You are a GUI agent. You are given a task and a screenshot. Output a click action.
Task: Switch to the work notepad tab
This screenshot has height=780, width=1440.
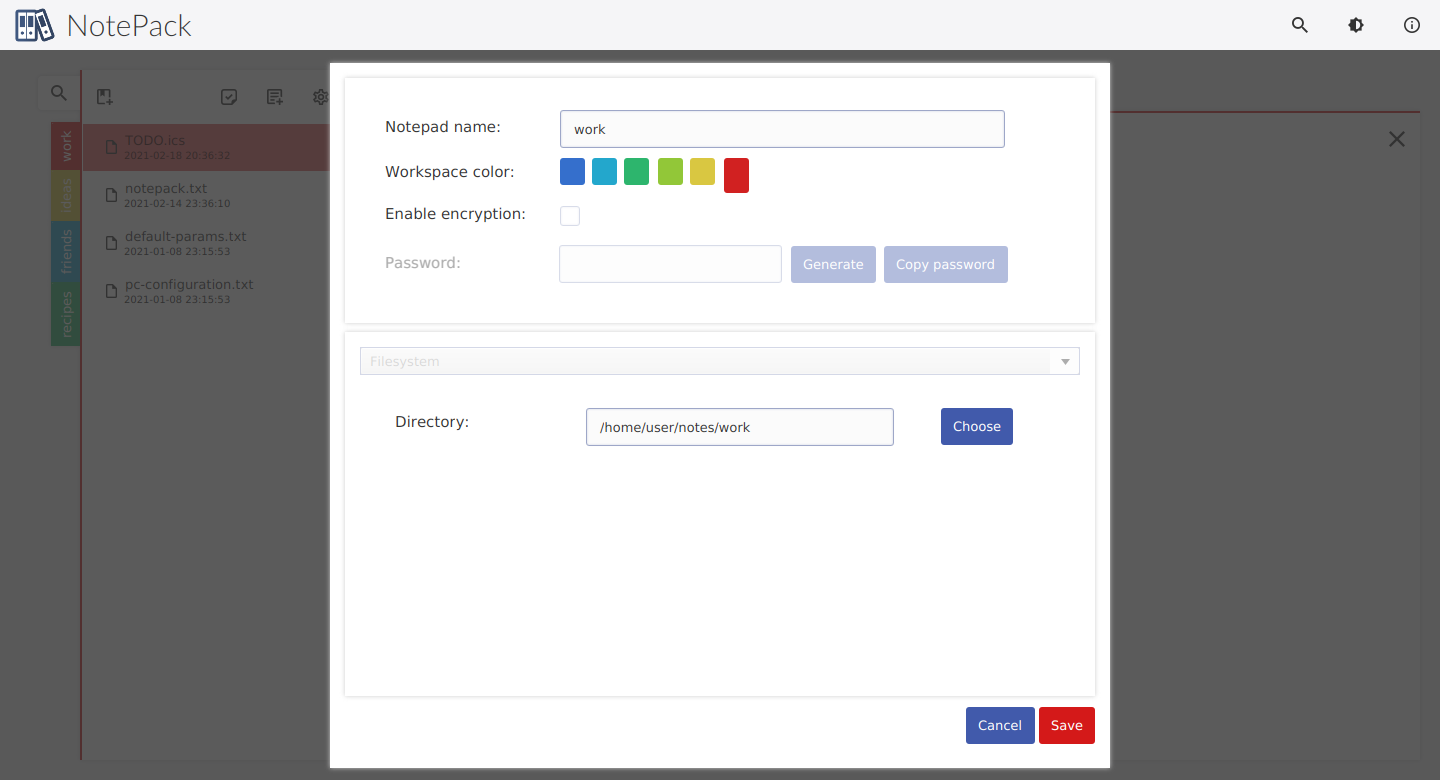66,147
